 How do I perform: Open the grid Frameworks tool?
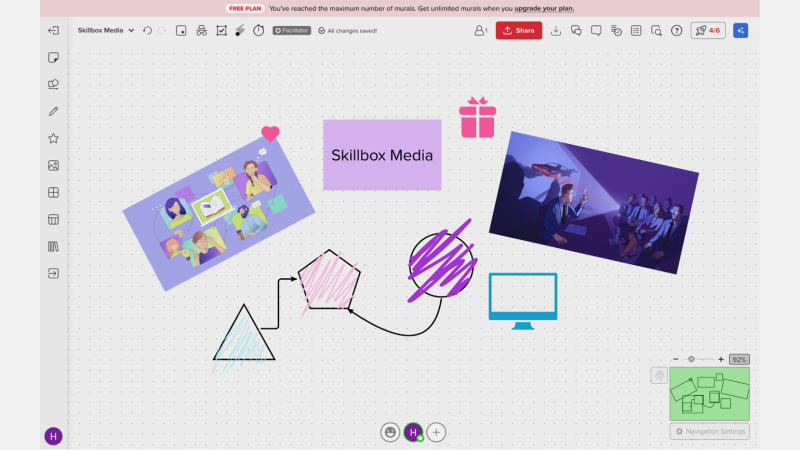[53, 192]
